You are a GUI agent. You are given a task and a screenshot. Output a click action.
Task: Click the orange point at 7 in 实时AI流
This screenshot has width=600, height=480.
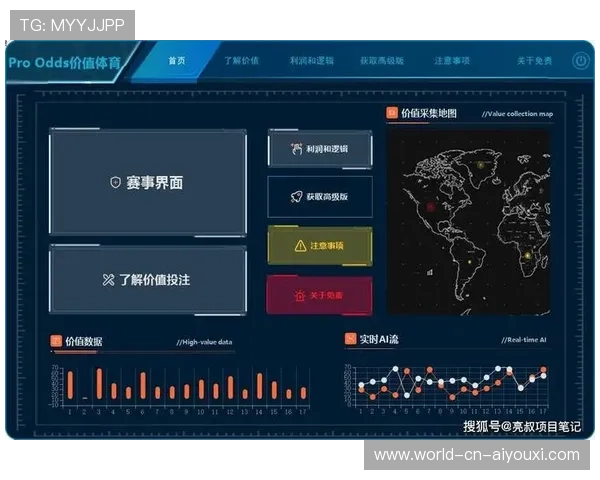(x=429, y=370)
